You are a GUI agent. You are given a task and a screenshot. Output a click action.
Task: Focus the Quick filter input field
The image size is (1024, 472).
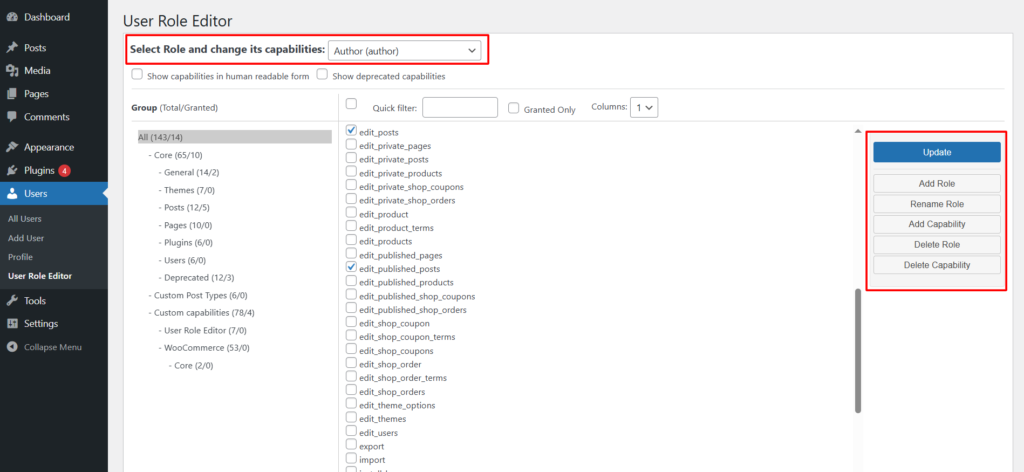point(460,108)
